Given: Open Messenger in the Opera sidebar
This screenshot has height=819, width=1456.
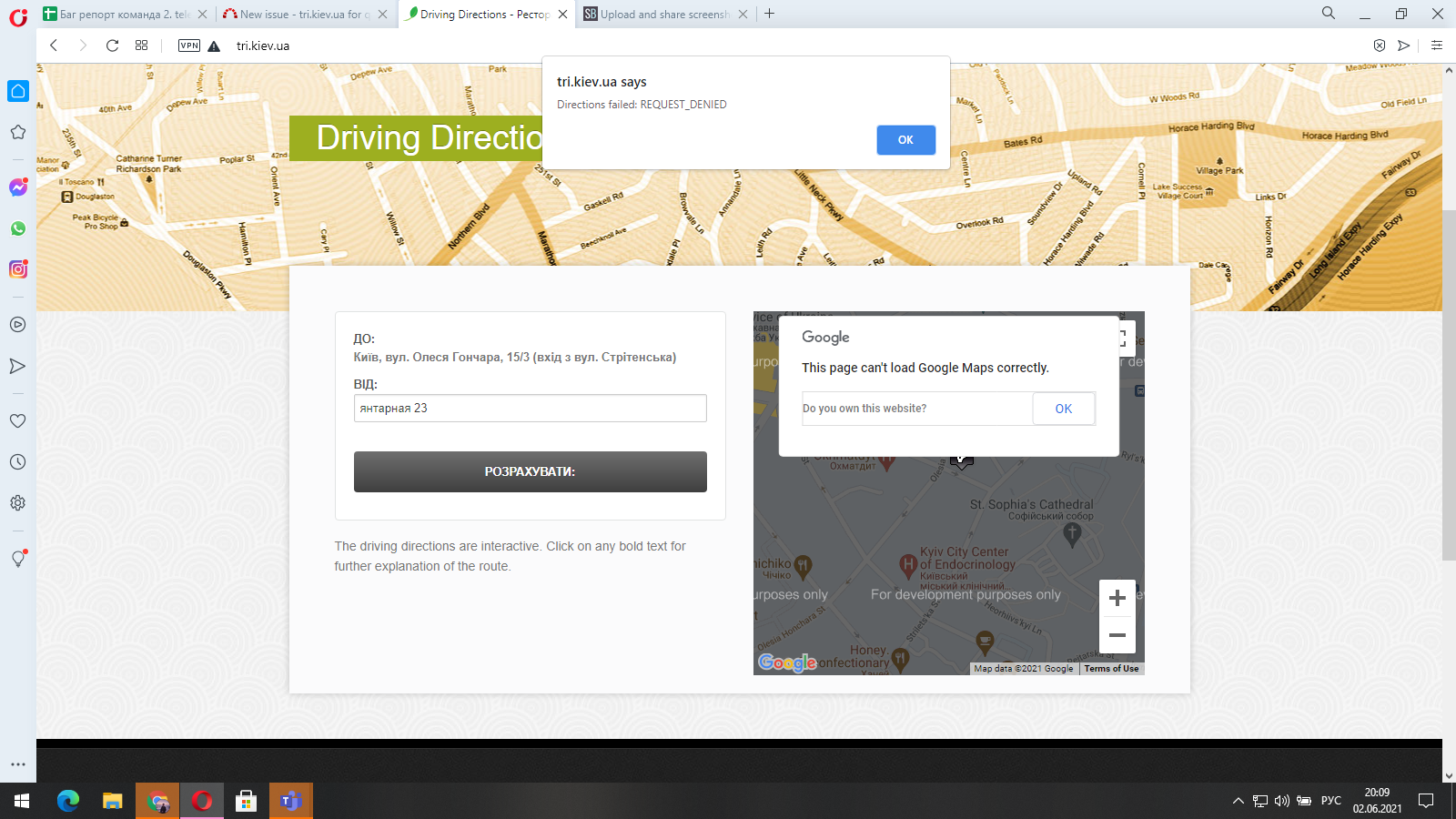Looking at the screenshot, I should tap(18, 187).
